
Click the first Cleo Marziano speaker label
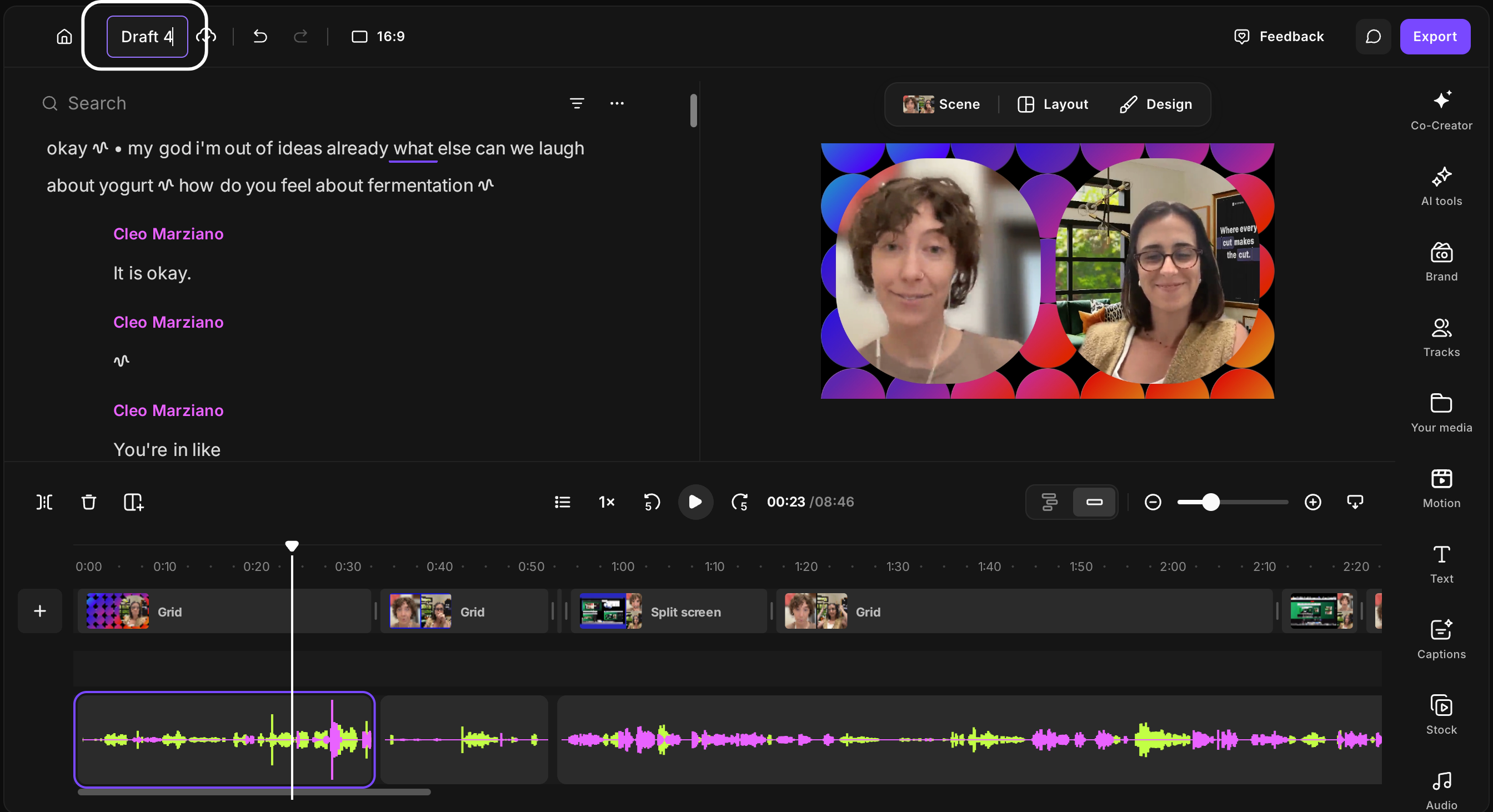click(x=168, y=234)
